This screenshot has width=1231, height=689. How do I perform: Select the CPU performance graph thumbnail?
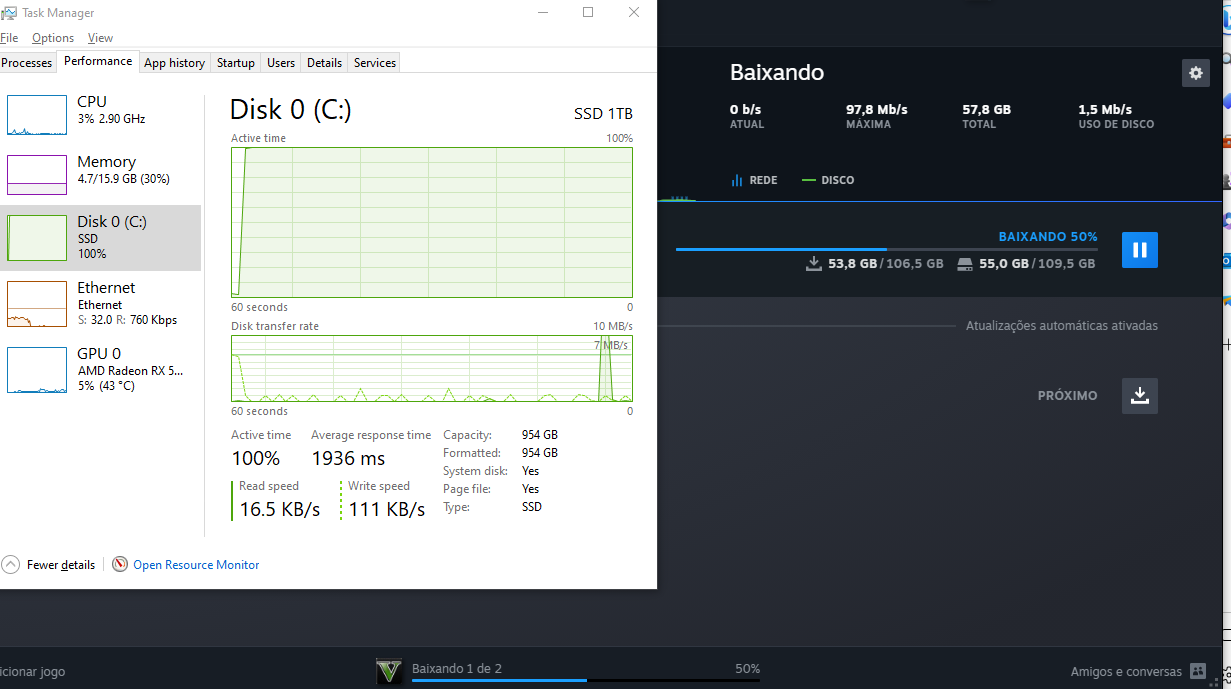coord(37,115)
